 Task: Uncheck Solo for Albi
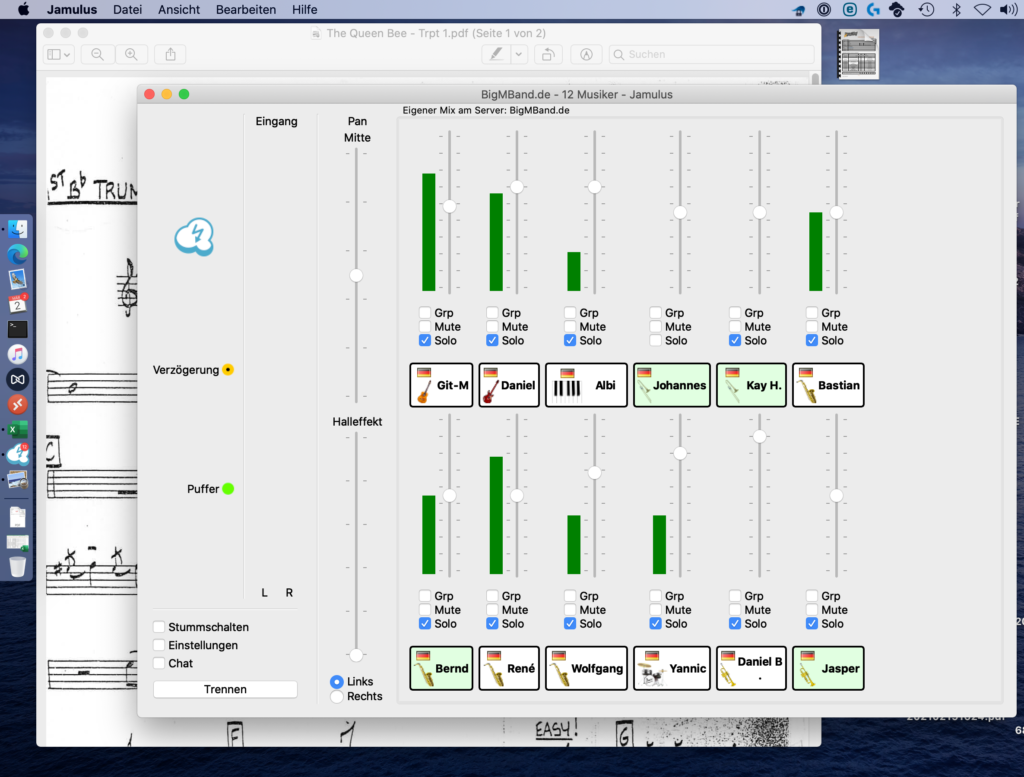coord(570,340)
